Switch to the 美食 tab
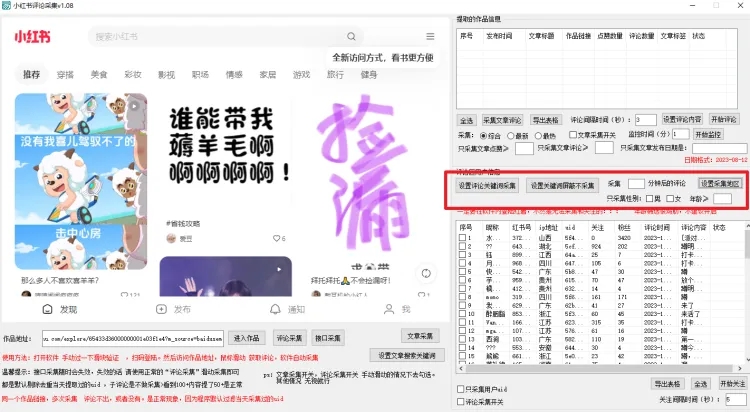750x412 pixels. [99, 75]
